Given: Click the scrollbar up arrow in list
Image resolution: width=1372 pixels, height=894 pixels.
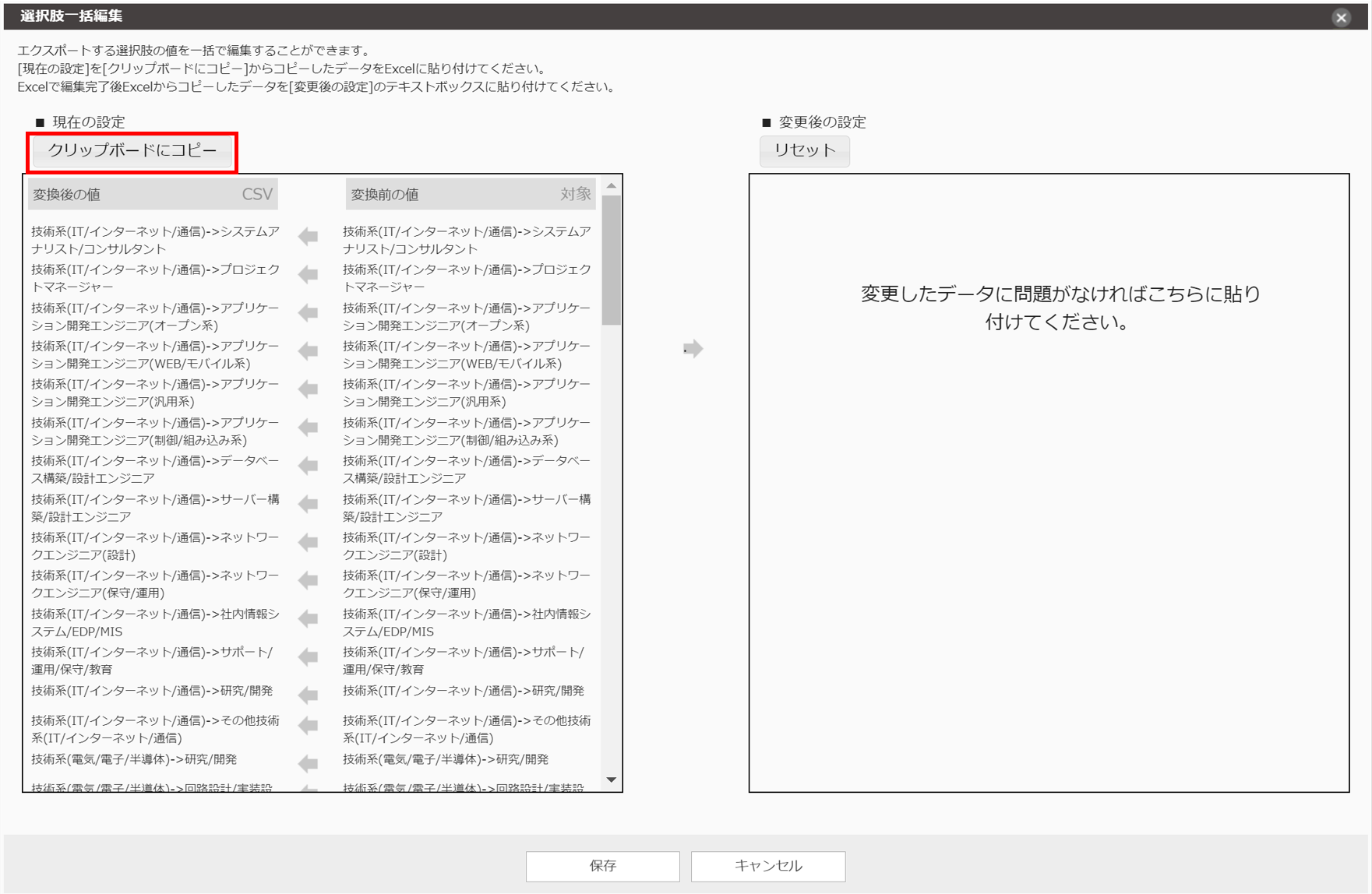Looking at the screenshot, I should click(612, 185).
